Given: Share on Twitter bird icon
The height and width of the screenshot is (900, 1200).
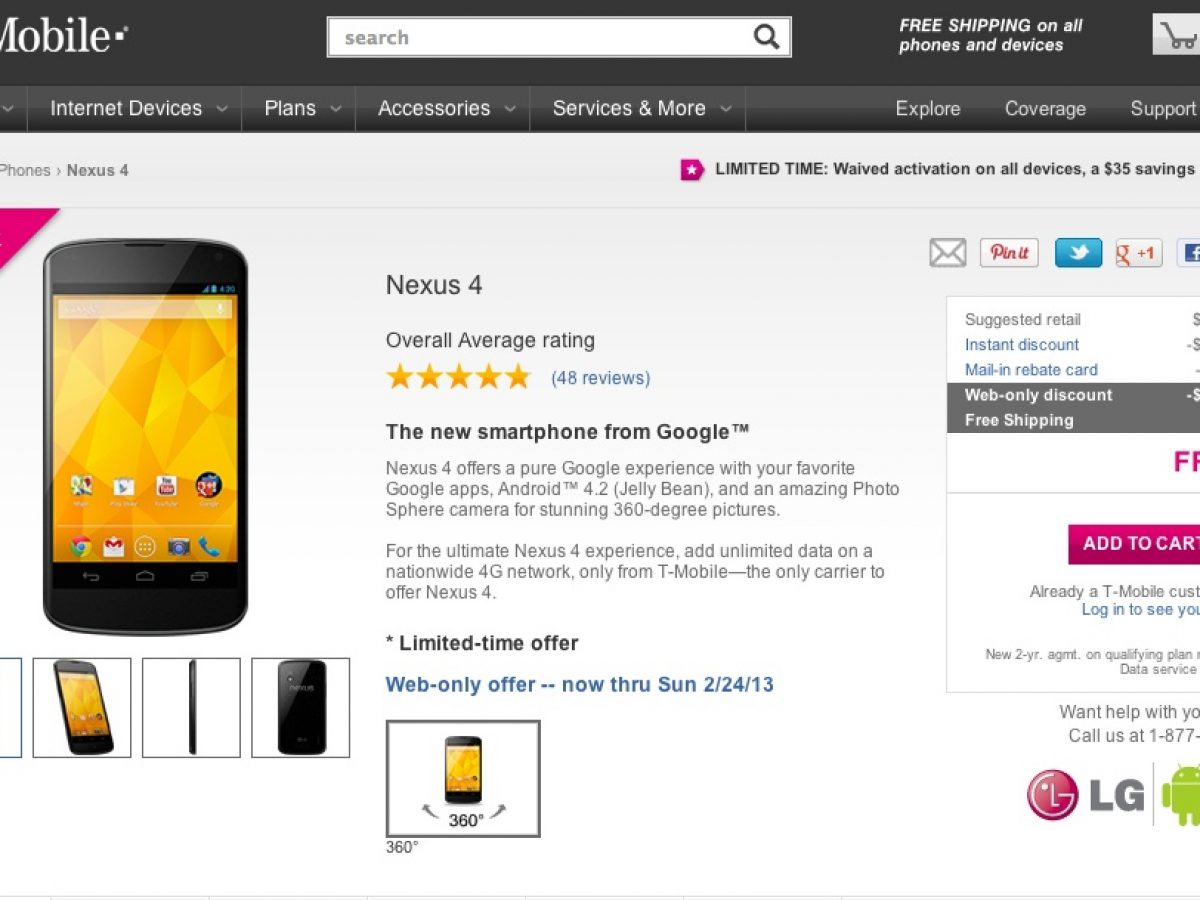Looking at the screenshot, I should [1078, 253].
